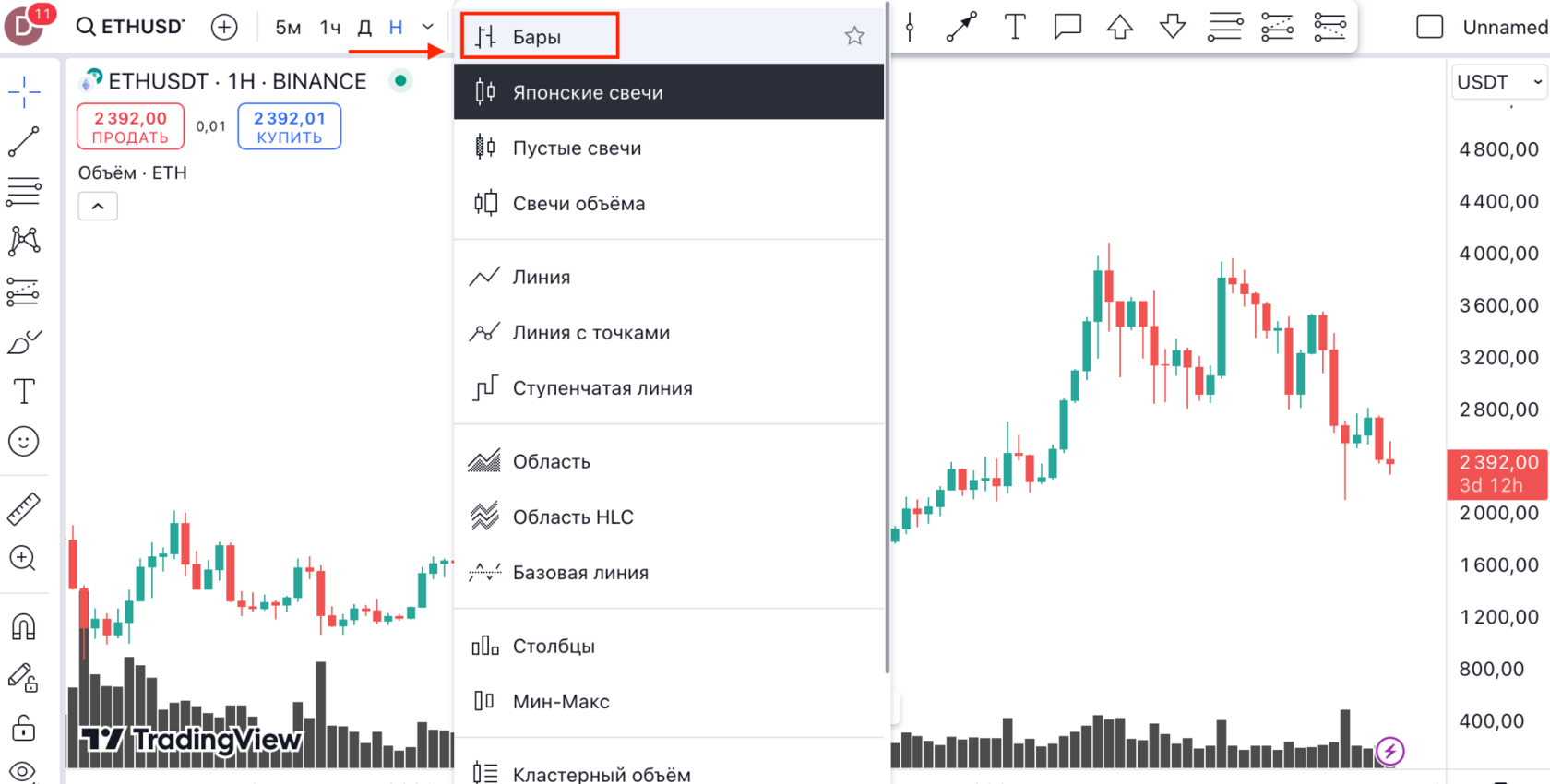Screen dimensions: 1550x784
Task: Collapse the indicator legend chevron
Action: 98,206
